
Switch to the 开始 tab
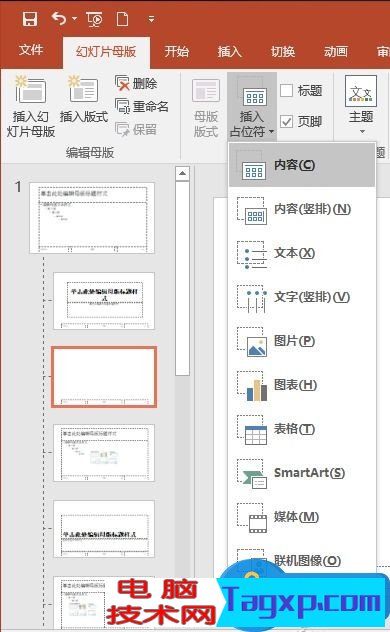point(176,51)
